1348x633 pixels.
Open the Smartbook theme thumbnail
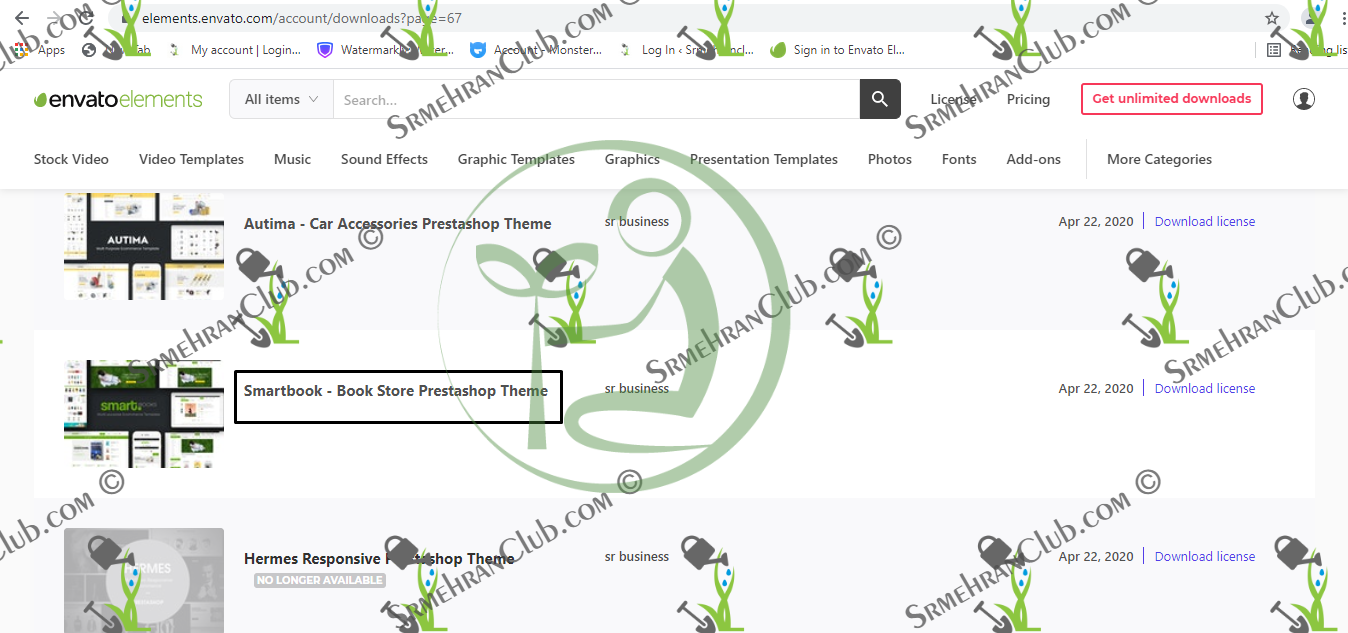(144, 414)
